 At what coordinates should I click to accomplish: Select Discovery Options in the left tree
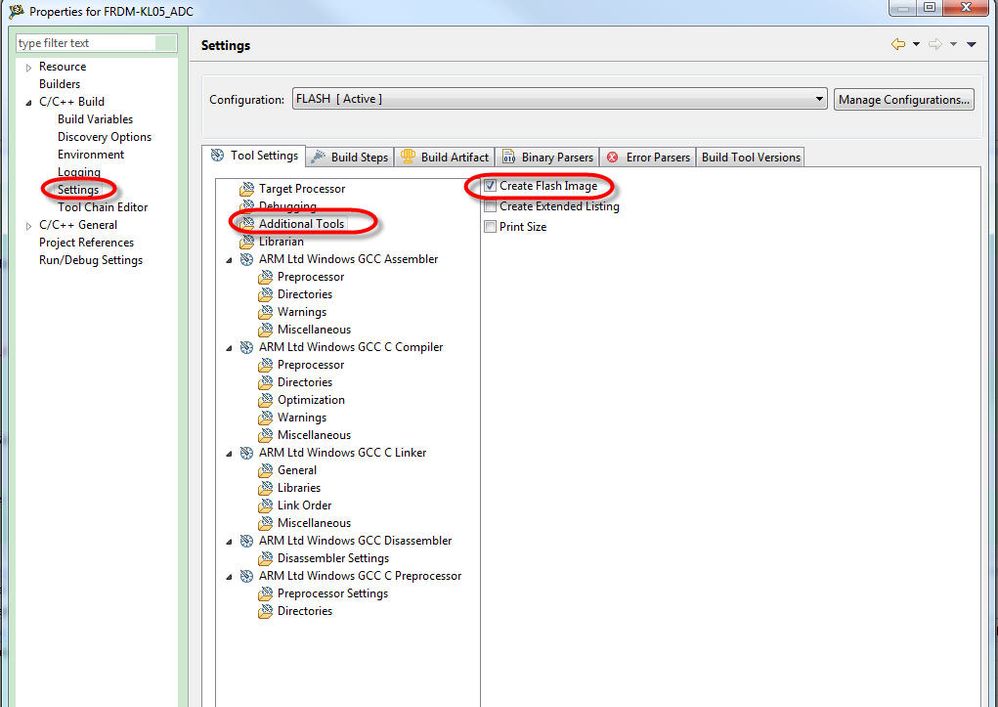point(104,137)
